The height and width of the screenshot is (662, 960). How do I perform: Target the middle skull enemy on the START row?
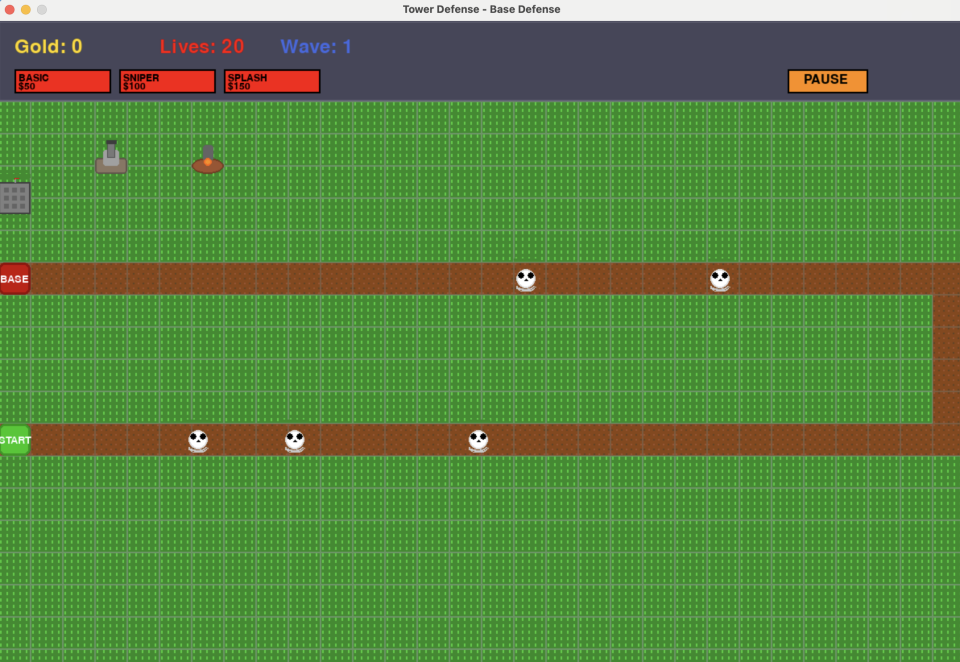coord(294,440)
